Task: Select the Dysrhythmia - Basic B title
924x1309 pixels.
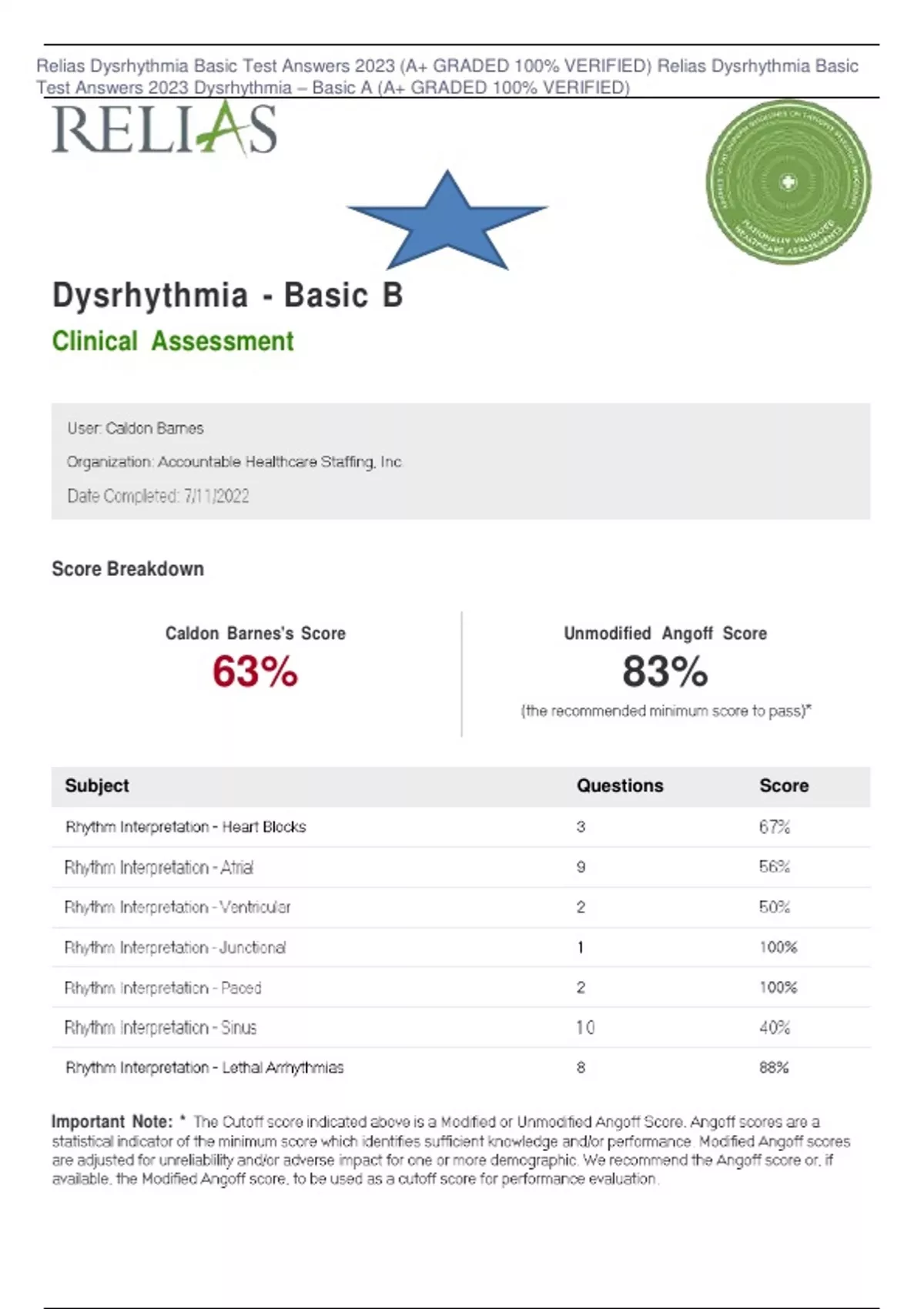Action: point(227,296)
